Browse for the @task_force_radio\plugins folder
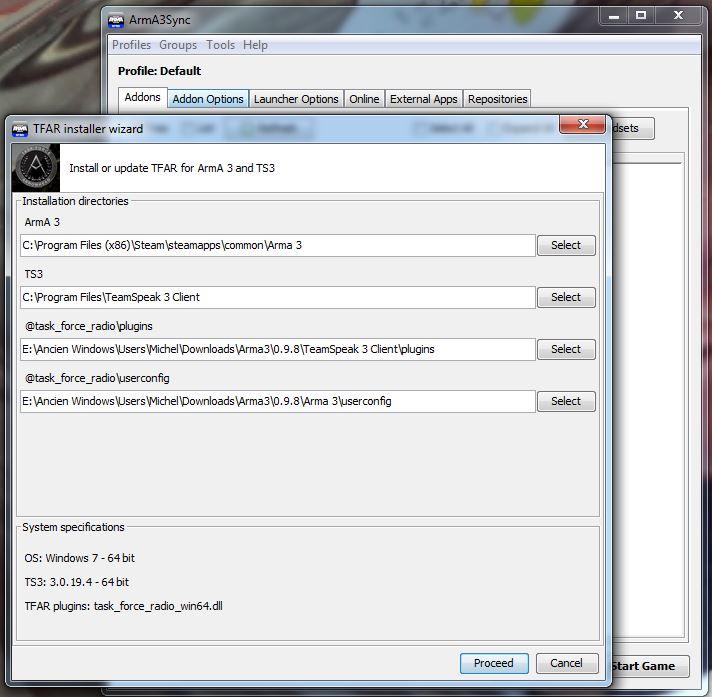 point(565,349)
